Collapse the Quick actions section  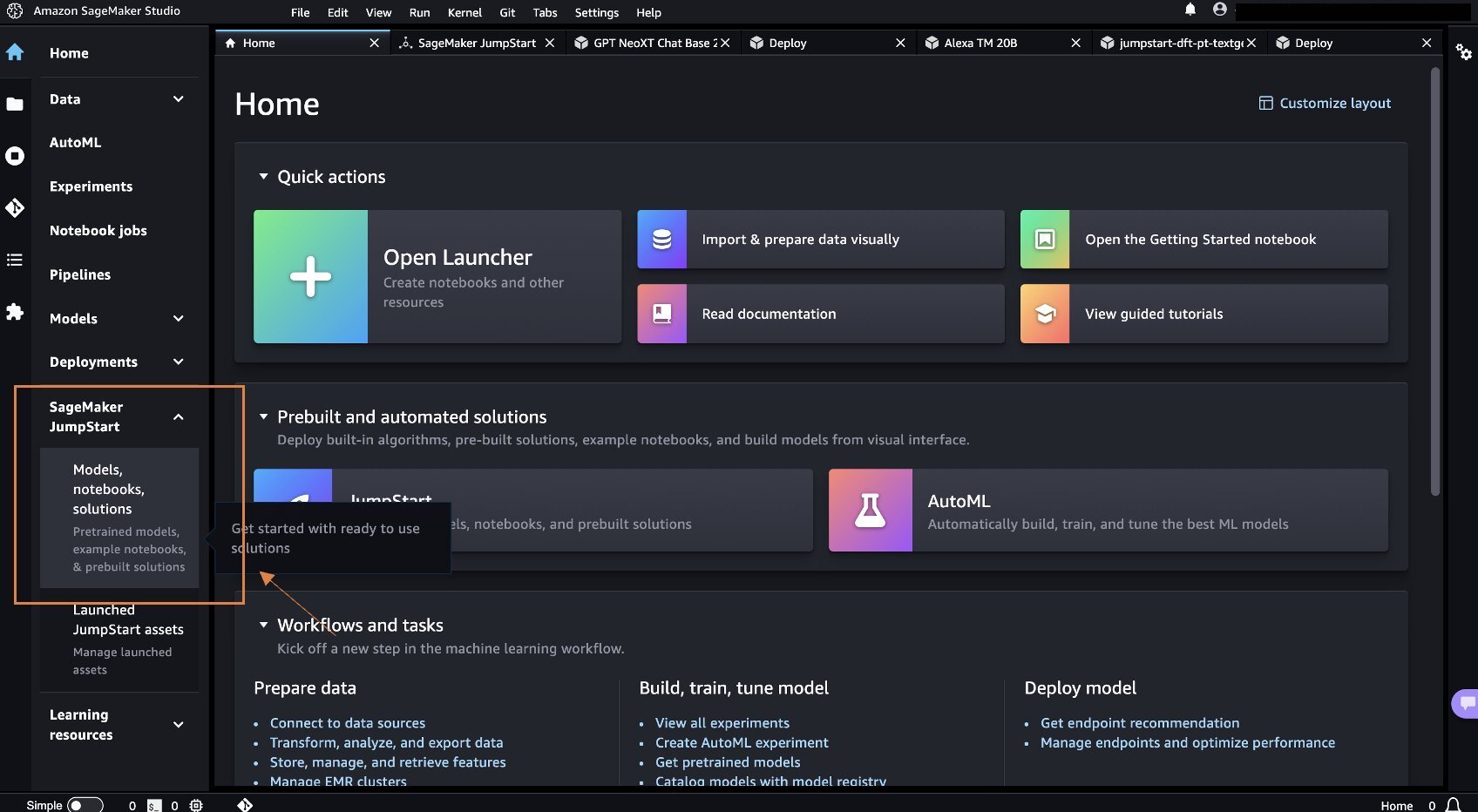pos(263,177)
